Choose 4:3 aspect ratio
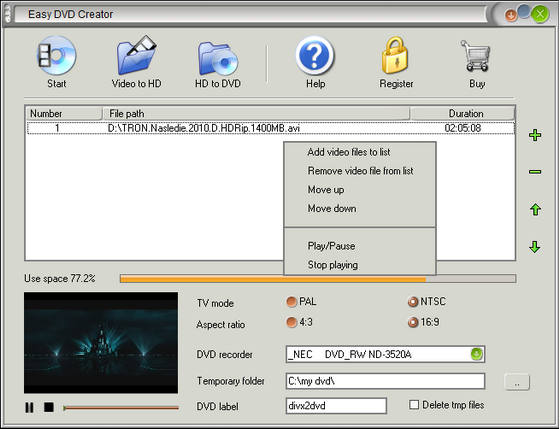The width and height of the screenshot is (560, 429). (291, 322)
